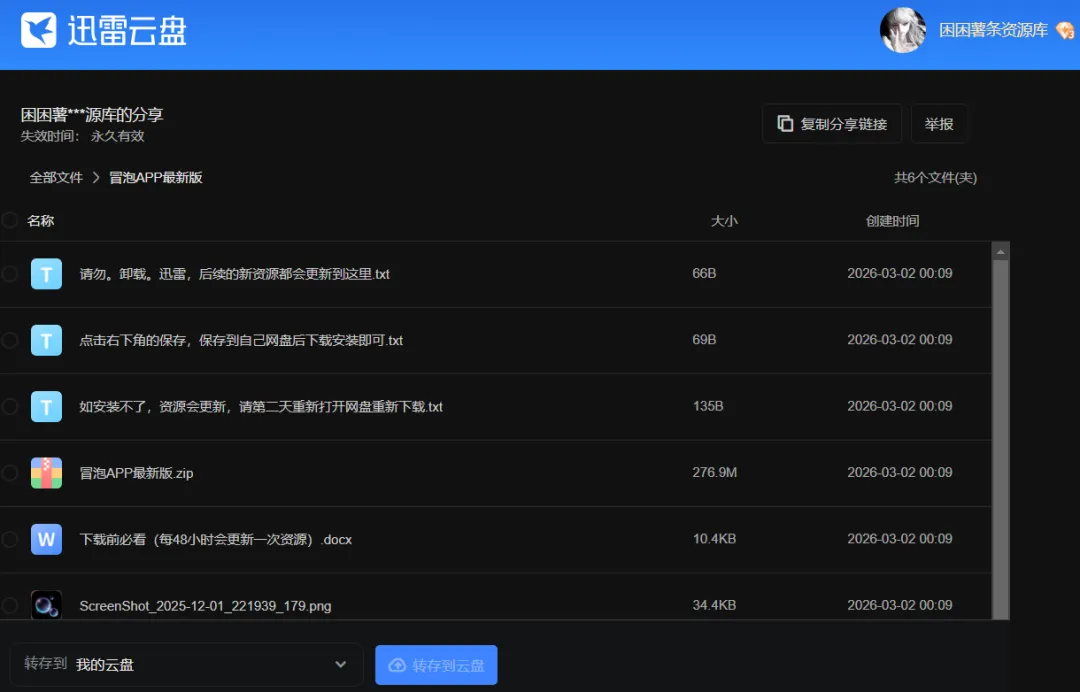Click the badge icon beside 困困薯条资源库
Screen dimensions: 1080x692
1065,30
